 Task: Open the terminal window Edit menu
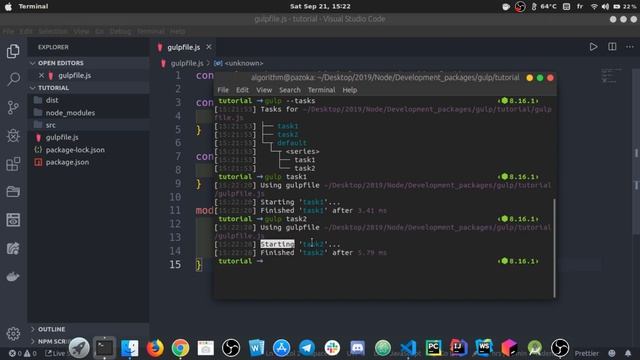pos(242,90)
